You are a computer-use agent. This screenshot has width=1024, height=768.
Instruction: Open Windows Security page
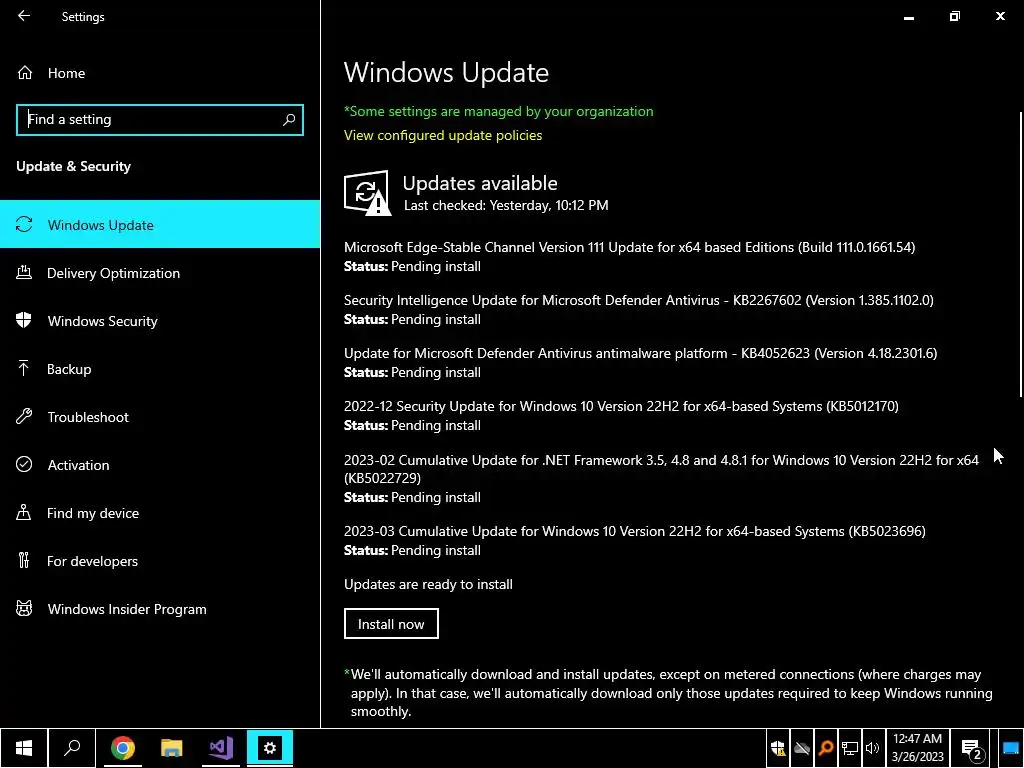[x=160, y=321]
